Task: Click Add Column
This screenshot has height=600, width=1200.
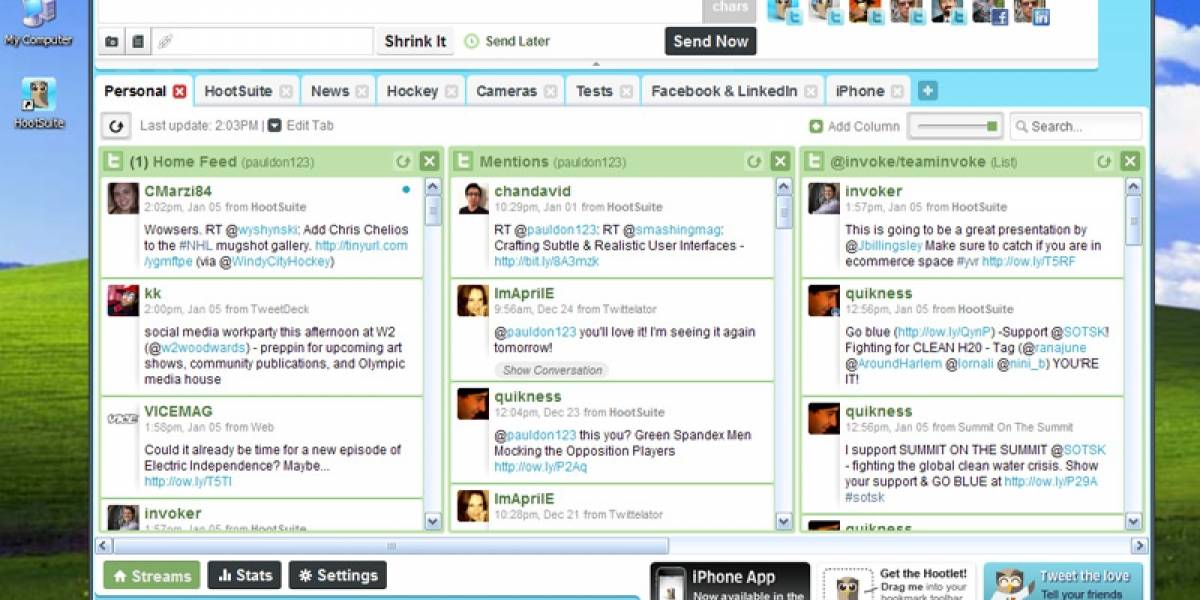Action: pos(855,126)
